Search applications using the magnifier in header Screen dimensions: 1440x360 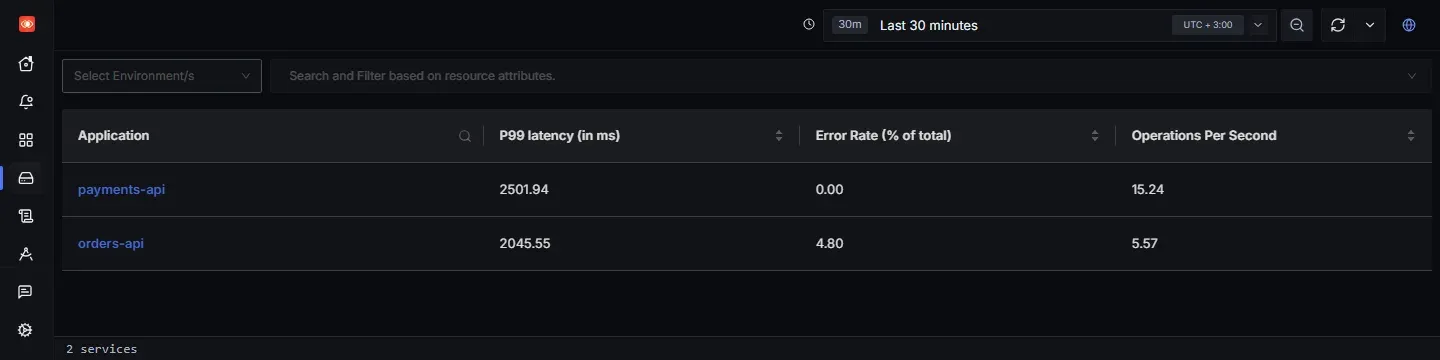(465, 136)
